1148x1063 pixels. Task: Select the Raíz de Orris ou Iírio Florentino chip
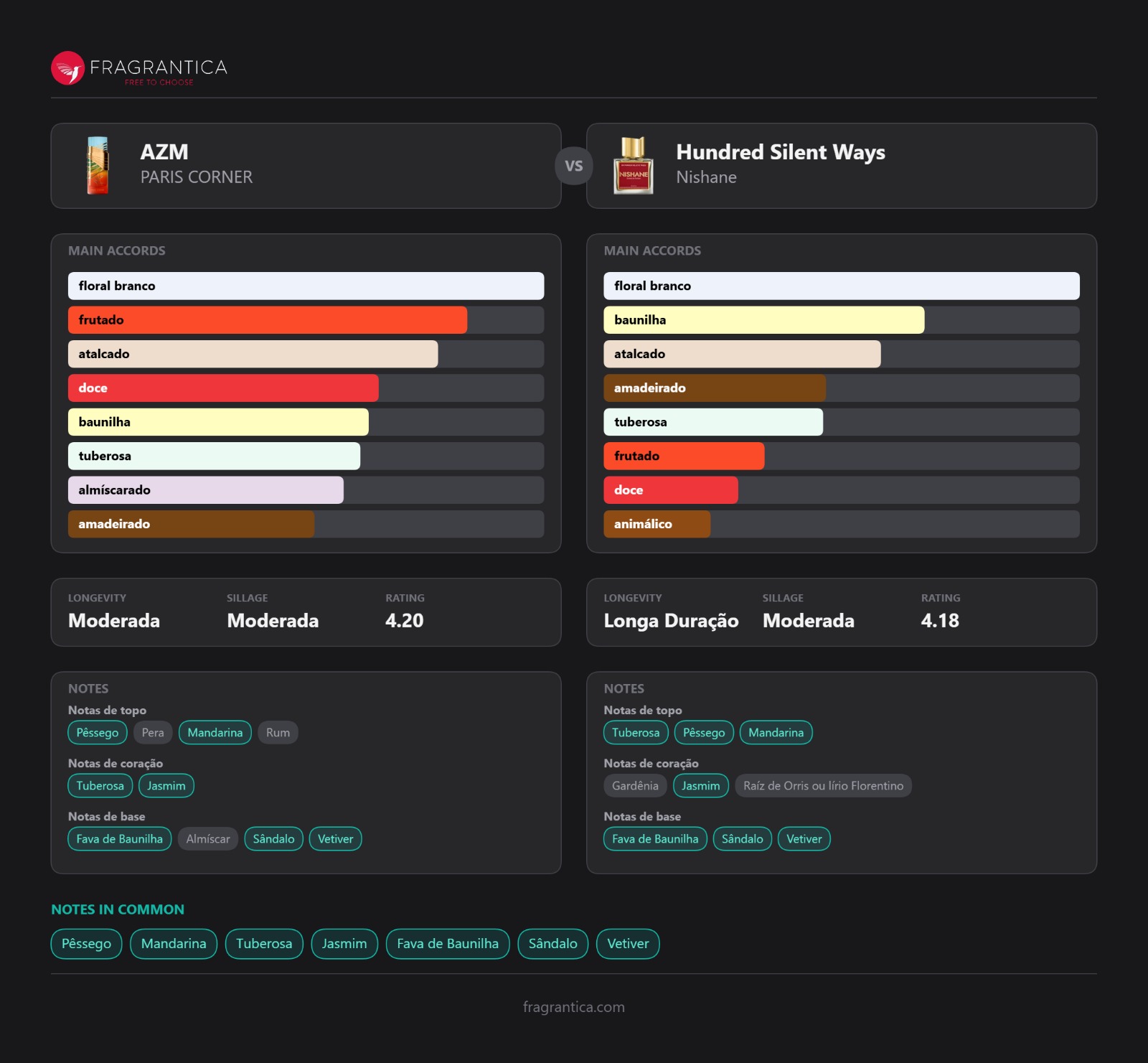(x=823, y=786)
